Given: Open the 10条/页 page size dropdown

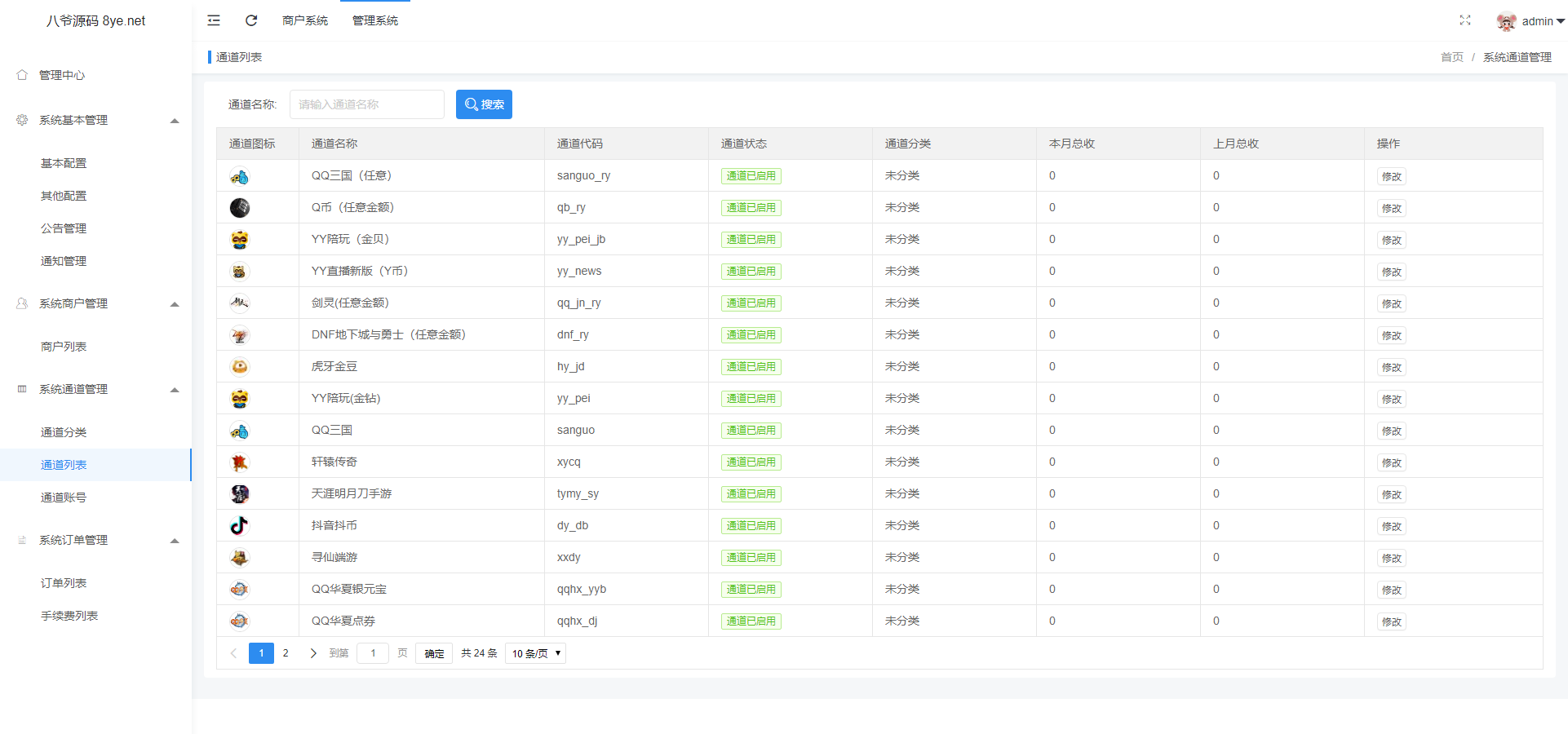Looking at the screenshot, I should 534,652.
